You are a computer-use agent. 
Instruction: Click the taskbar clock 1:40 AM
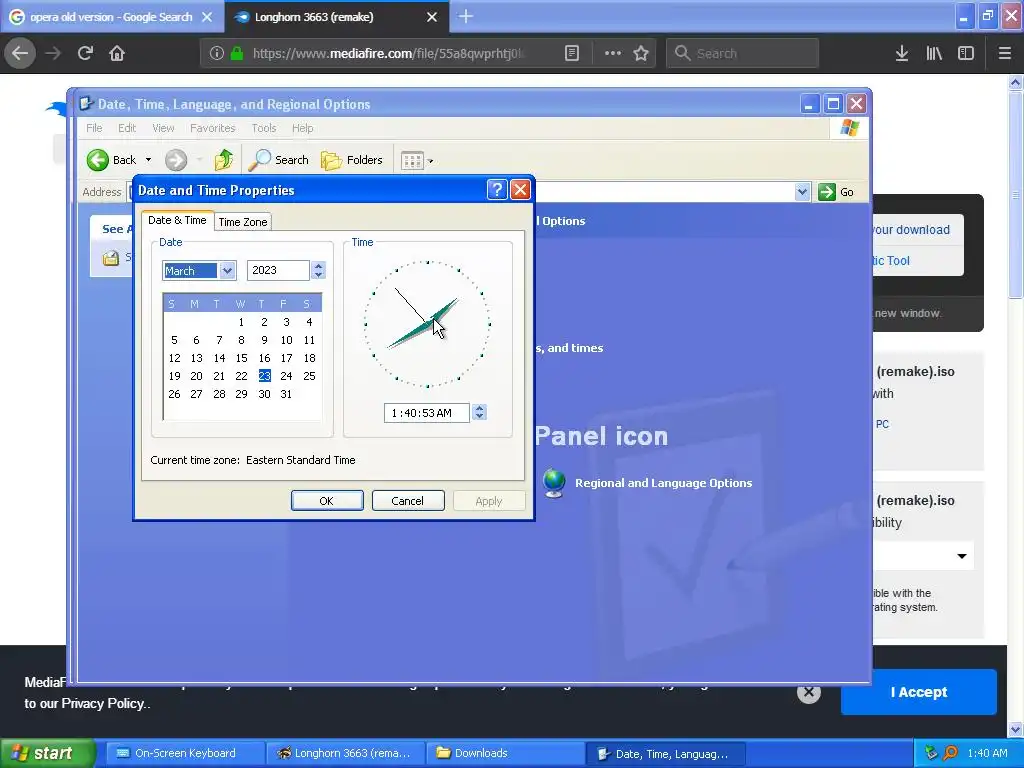(987, 753)
